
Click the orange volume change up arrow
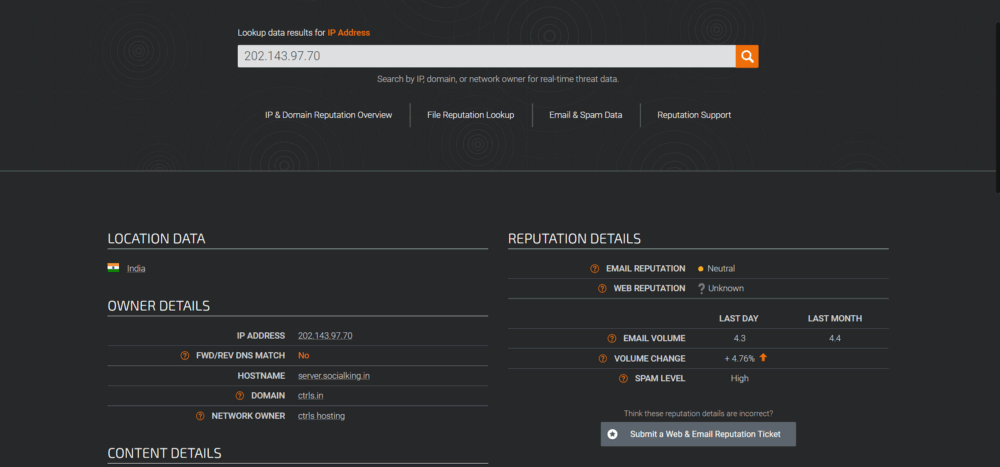pyautogui.click(x=763, y=358)
